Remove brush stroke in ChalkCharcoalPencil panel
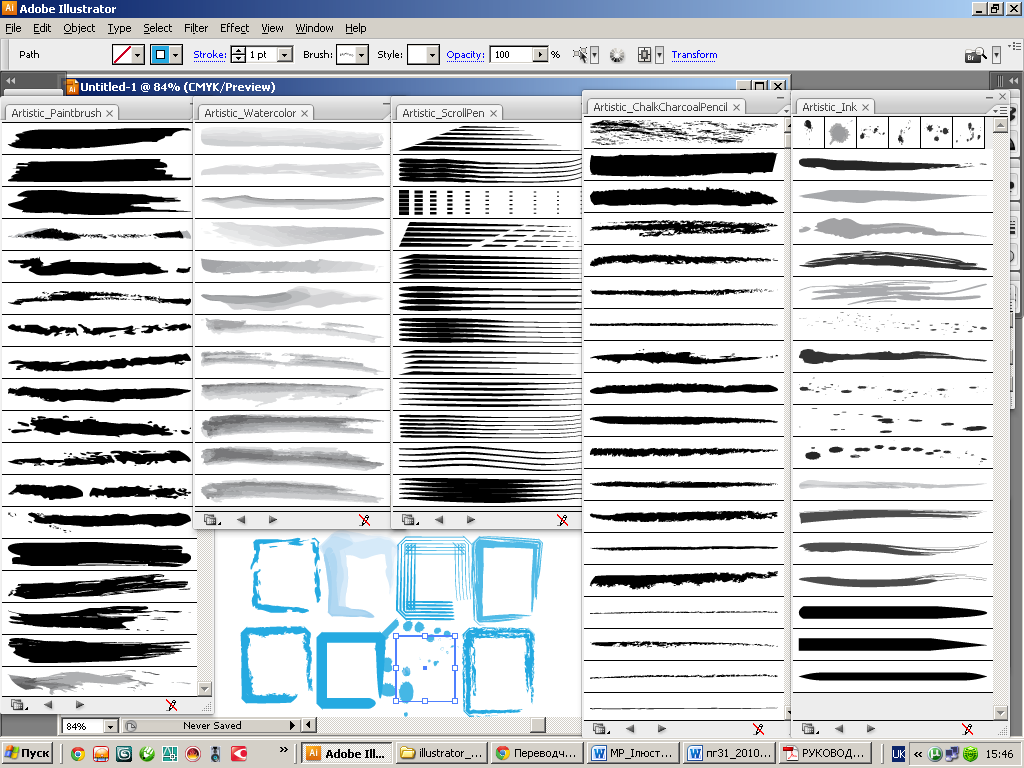Screen dimensions: 1024x768 click(x=758, y=728)
